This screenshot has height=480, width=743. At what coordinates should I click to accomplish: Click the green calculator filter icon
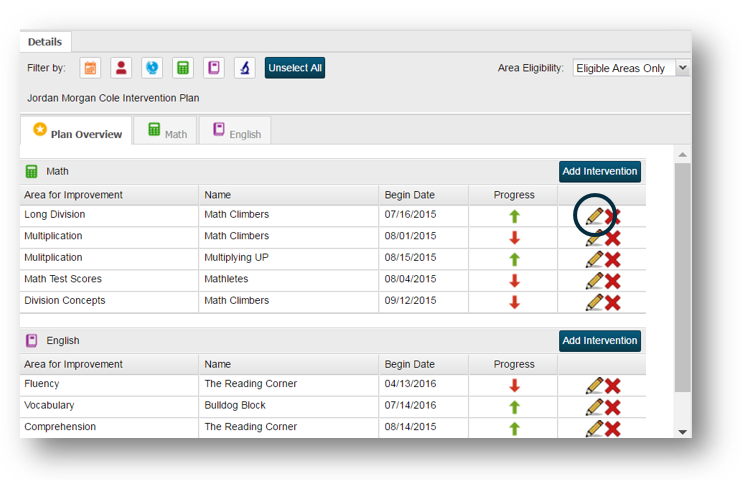pyautogui.click(x=183, y=68)
